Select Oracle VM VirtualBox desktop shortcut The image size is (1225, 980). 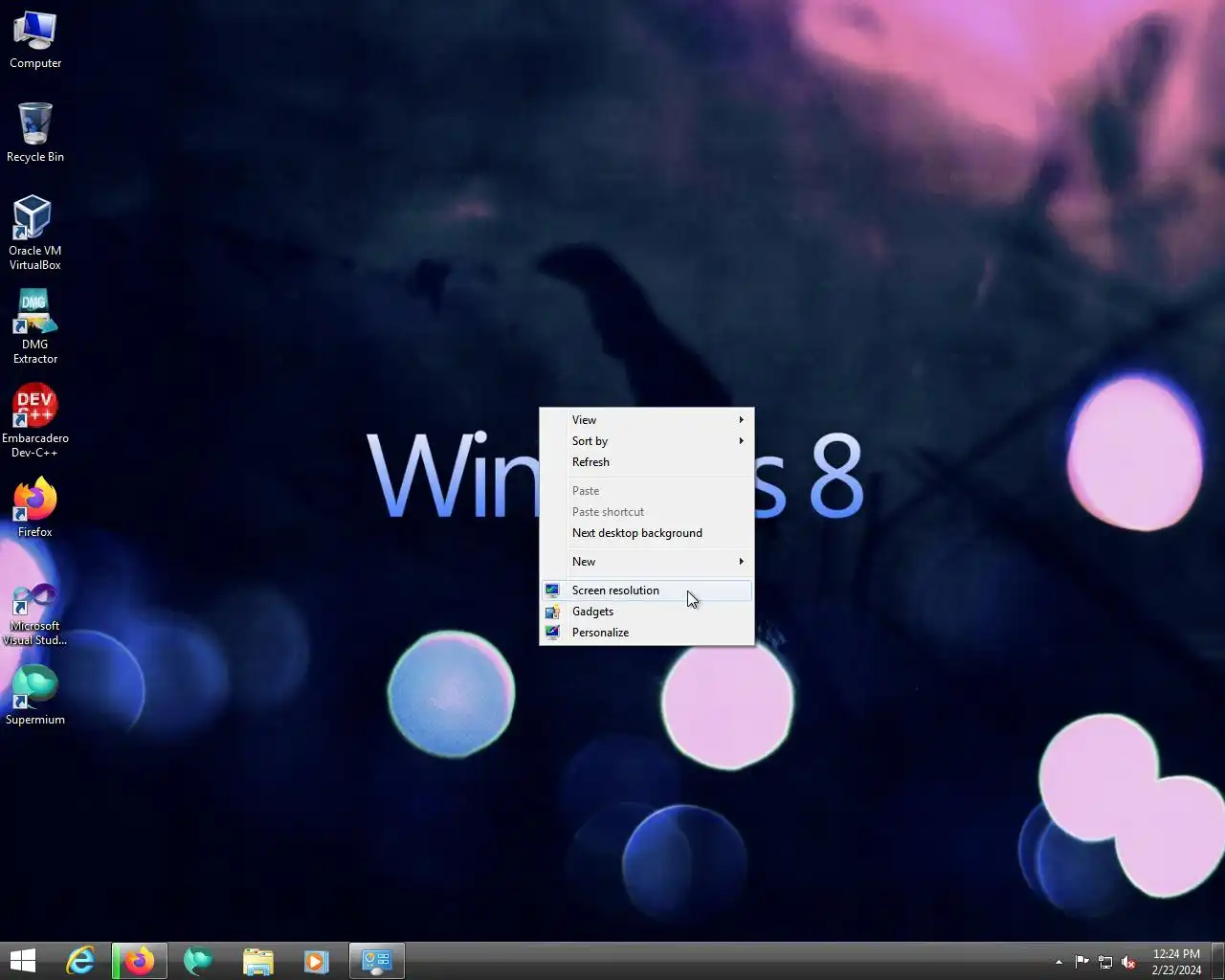[x=35, y=233]
